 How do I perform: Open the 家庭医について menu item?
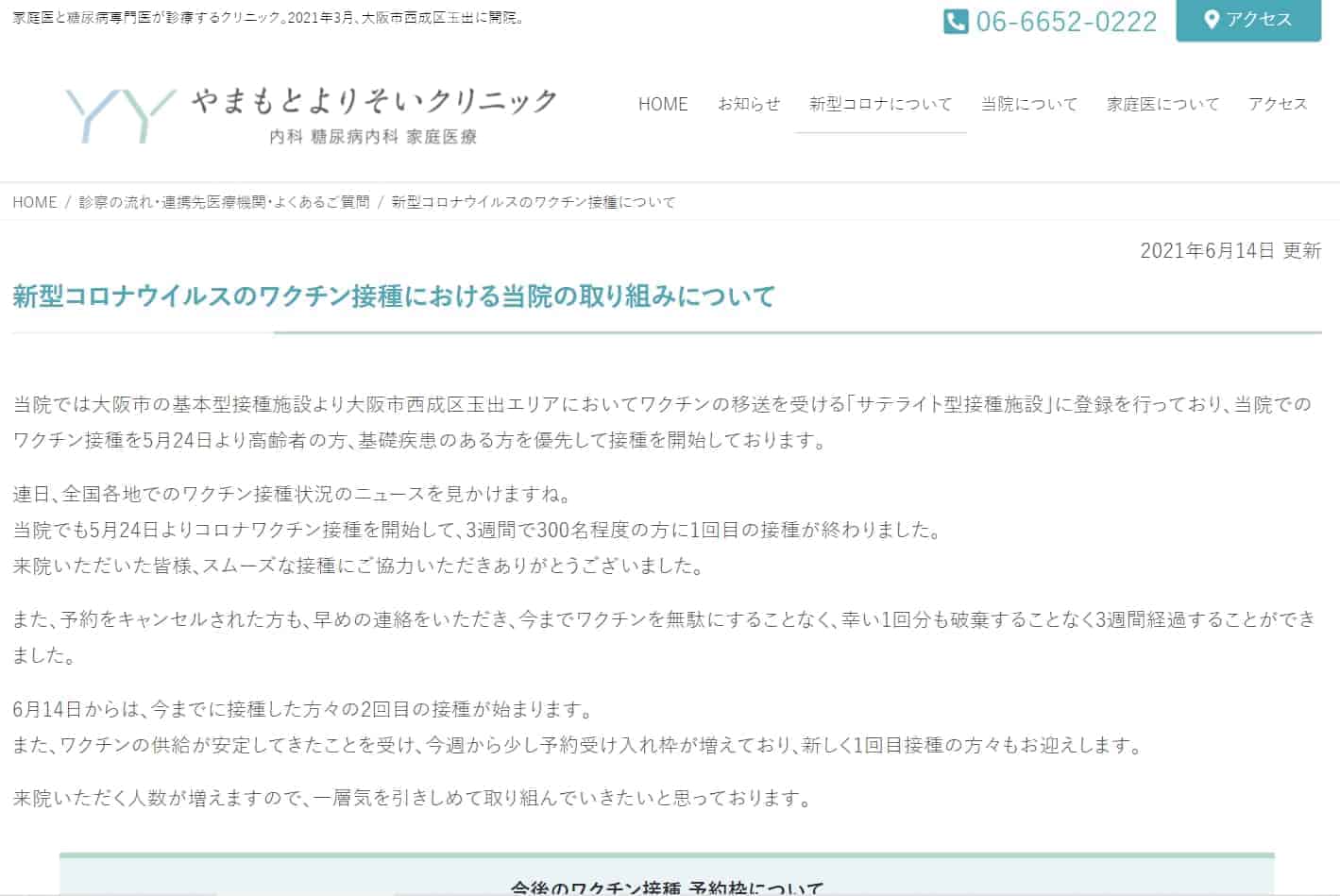click(1162, 104)
